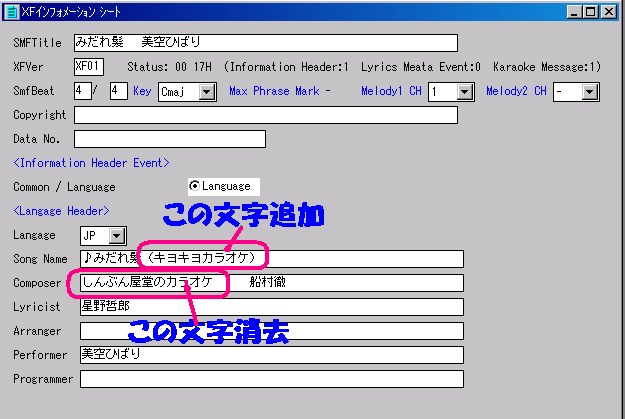Focus the XFVer field showing XF01
This screenshot has width=625, height=419.
point(89,67)
